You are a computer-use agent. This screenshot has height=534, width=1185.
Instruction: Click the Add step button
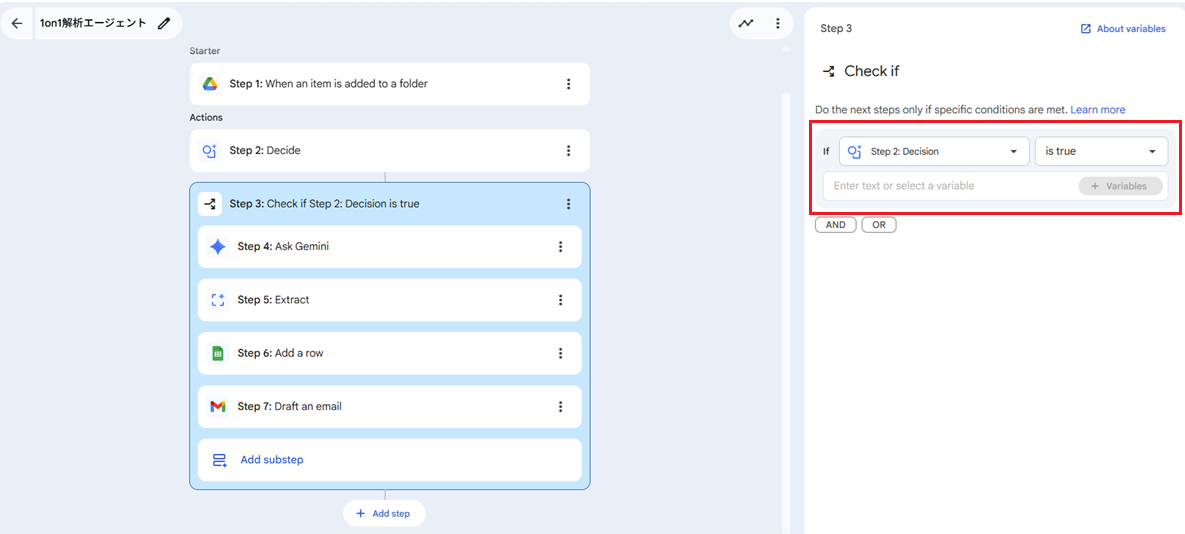pyautogui.click(x=384, y=513)
